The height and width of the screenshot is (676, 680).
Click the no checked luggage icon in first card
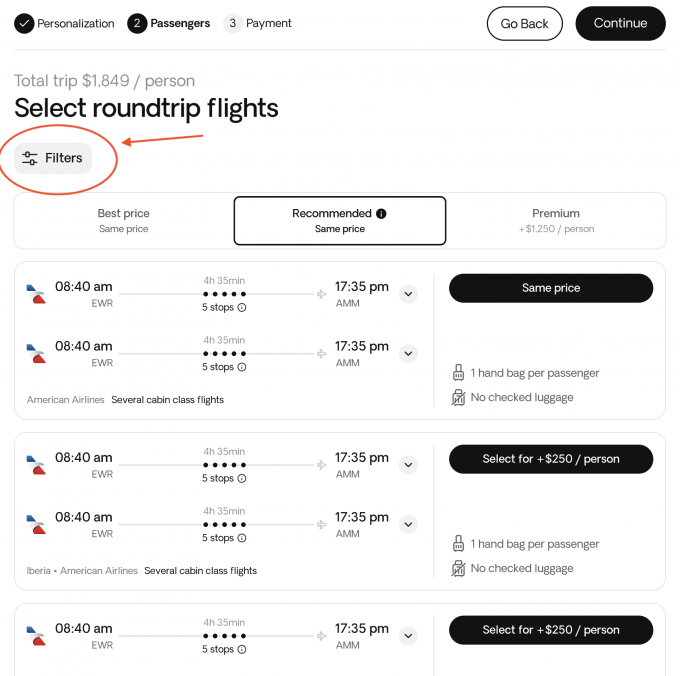tap(458, 398)
